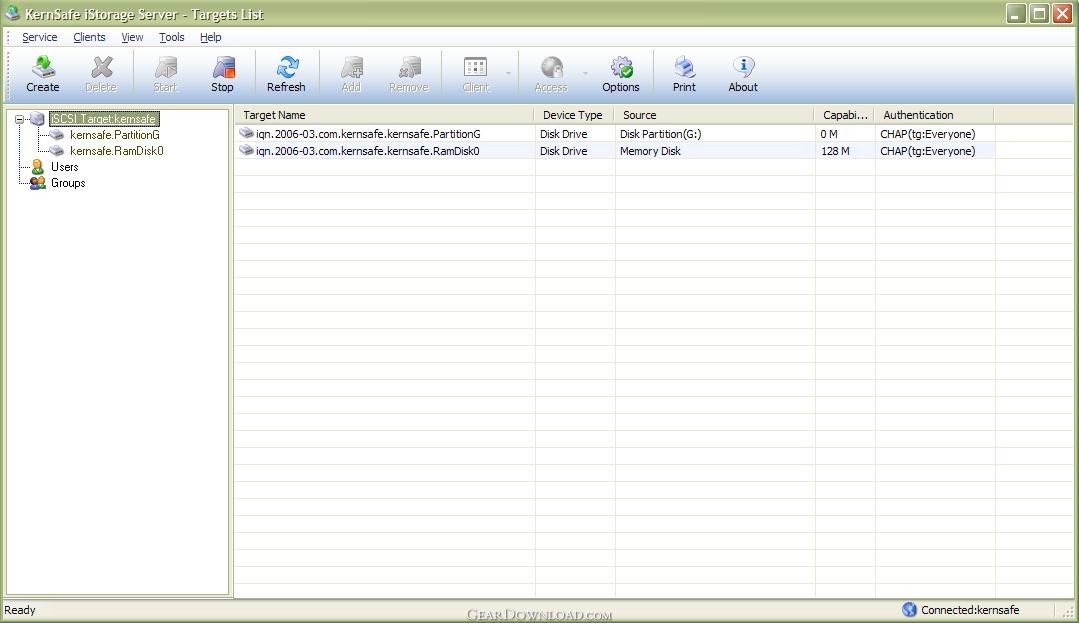
Task: Stop the service with the Stop icon
Action: click(223, 67)
